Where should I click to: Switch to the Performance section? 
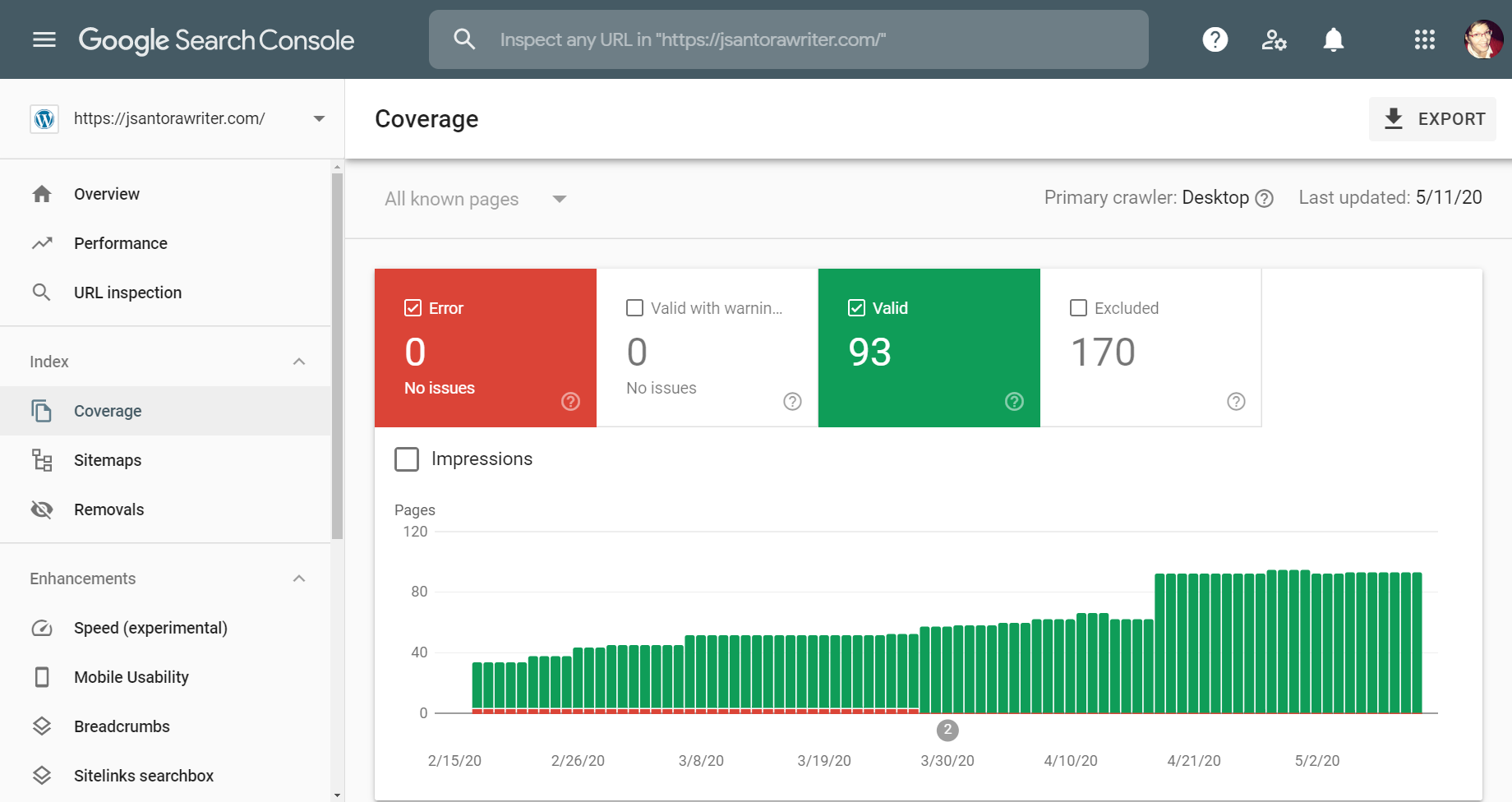[120, 242]
